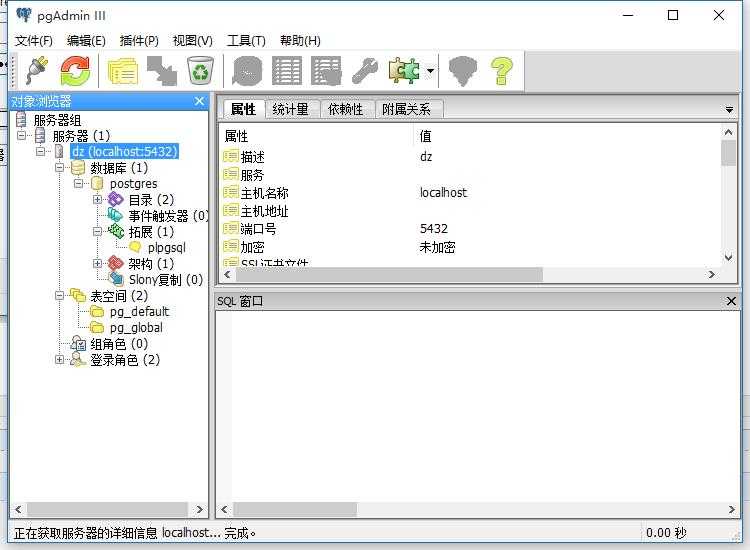The image size is (750, 550).
Task: Click the view data grid icon
Action: (x=287, y=71)
